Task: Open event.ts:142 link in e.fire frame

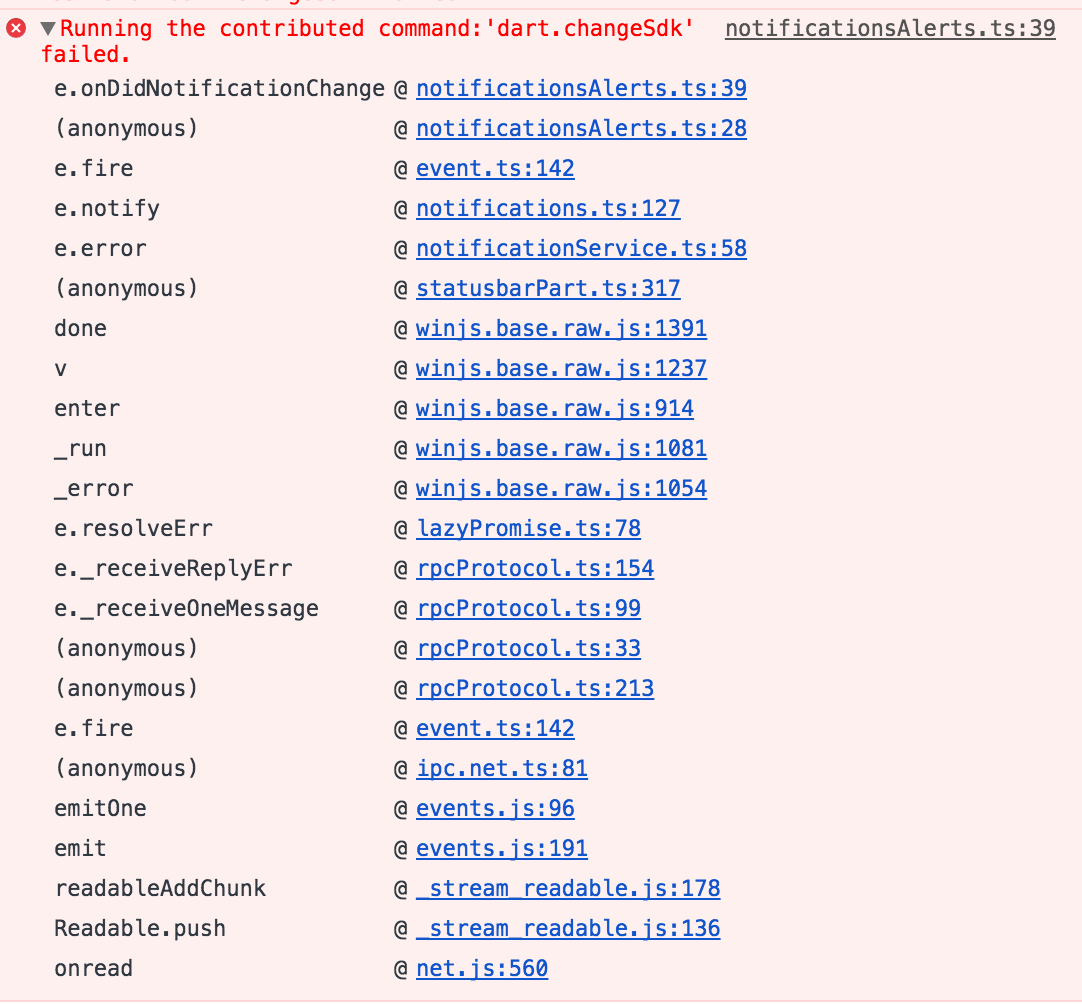Action: pos(495,168)
